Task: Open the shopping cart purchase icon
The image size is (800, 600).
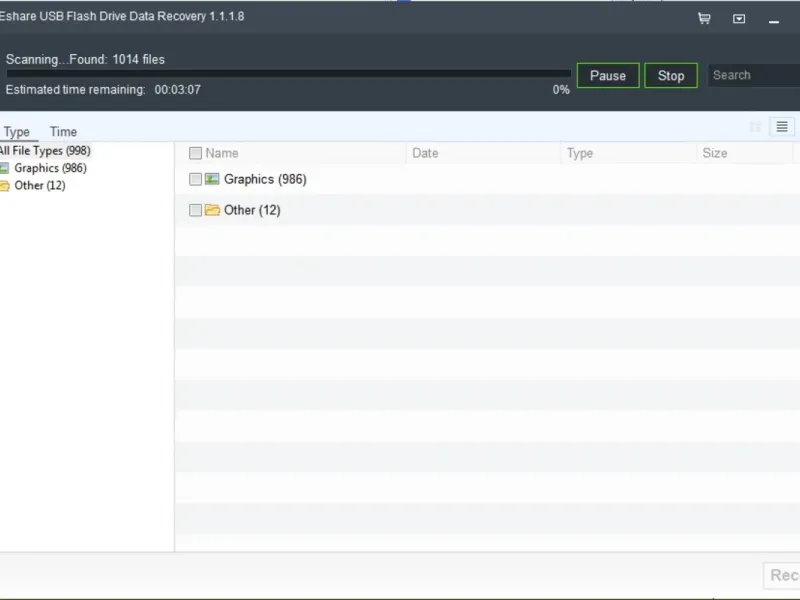Action: tap(704, 19)
